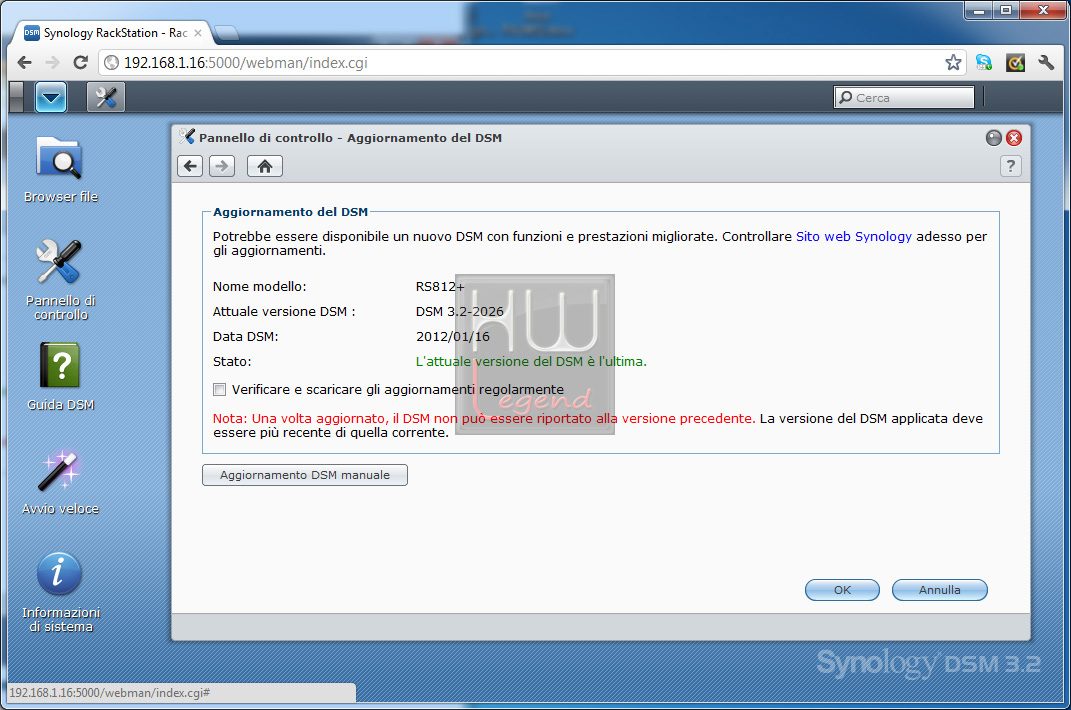Click the model name RS812+
The height and width of the screenshot is (710, 1071).
[440, 286]
